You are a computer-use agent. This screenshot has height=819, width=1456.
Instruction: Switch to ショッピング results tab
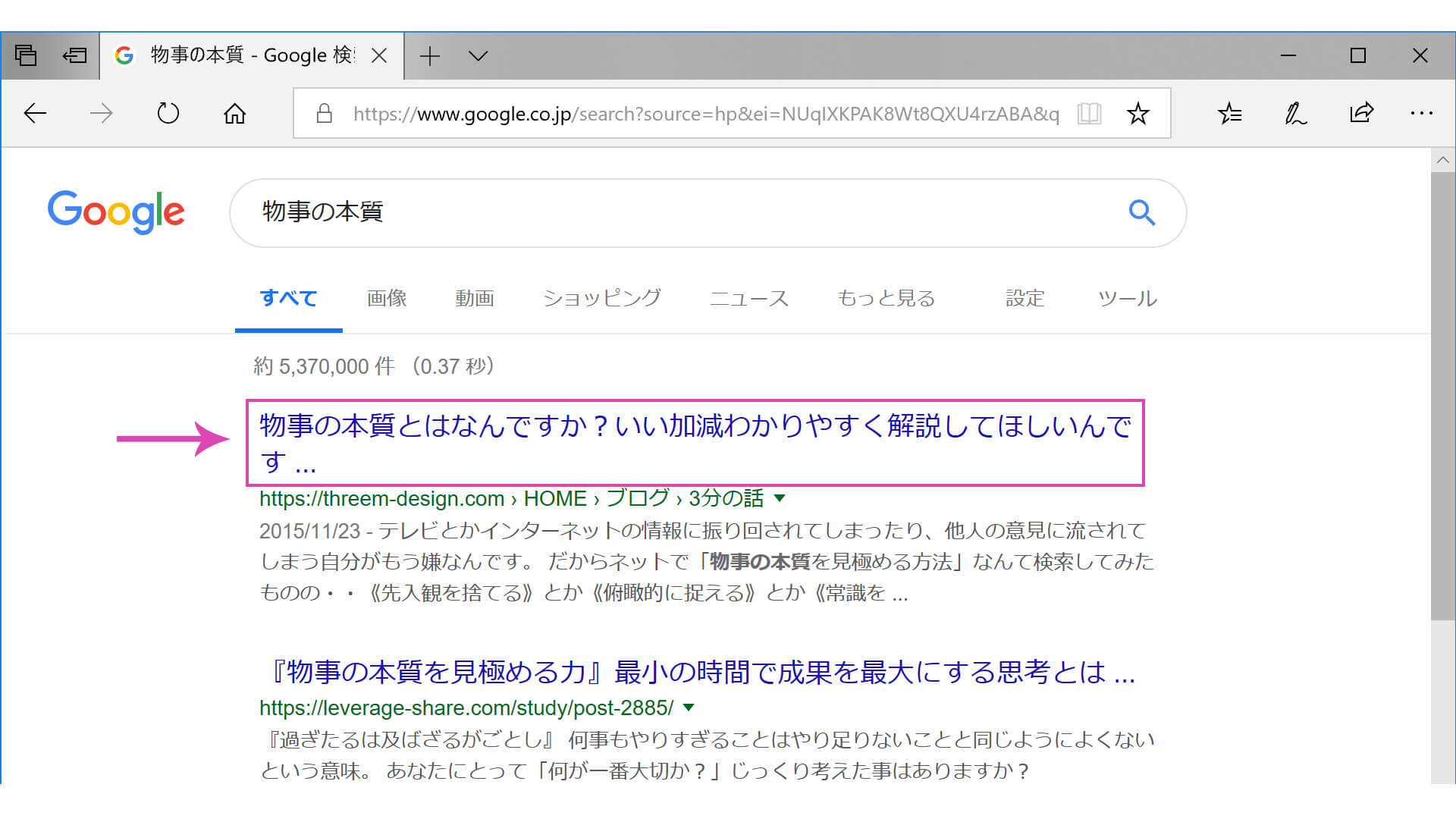602,298
